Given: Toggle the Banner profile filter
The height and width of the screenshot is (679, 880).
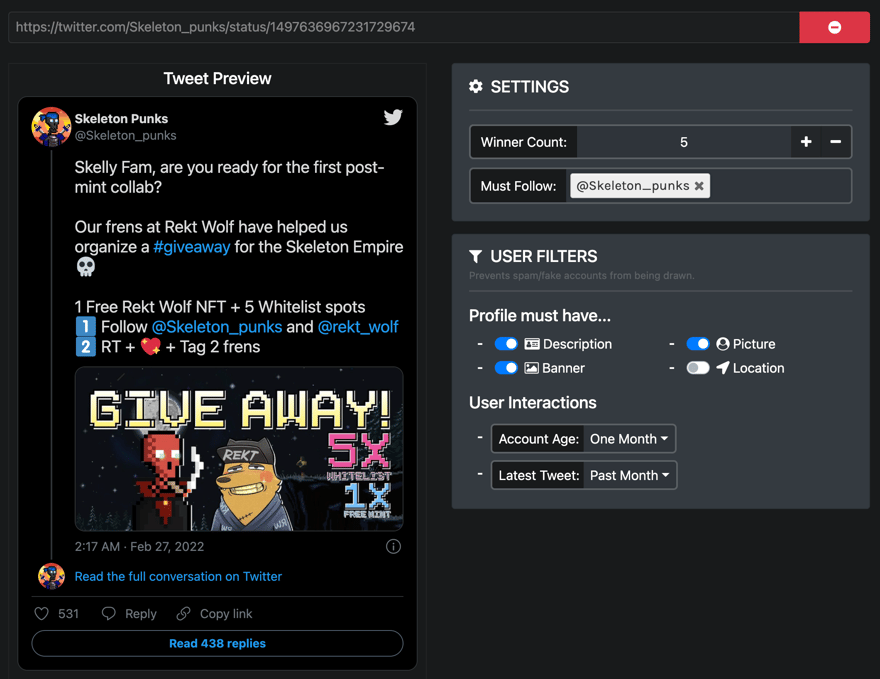Looking at the screenshot, I should (x=506, y=368).
